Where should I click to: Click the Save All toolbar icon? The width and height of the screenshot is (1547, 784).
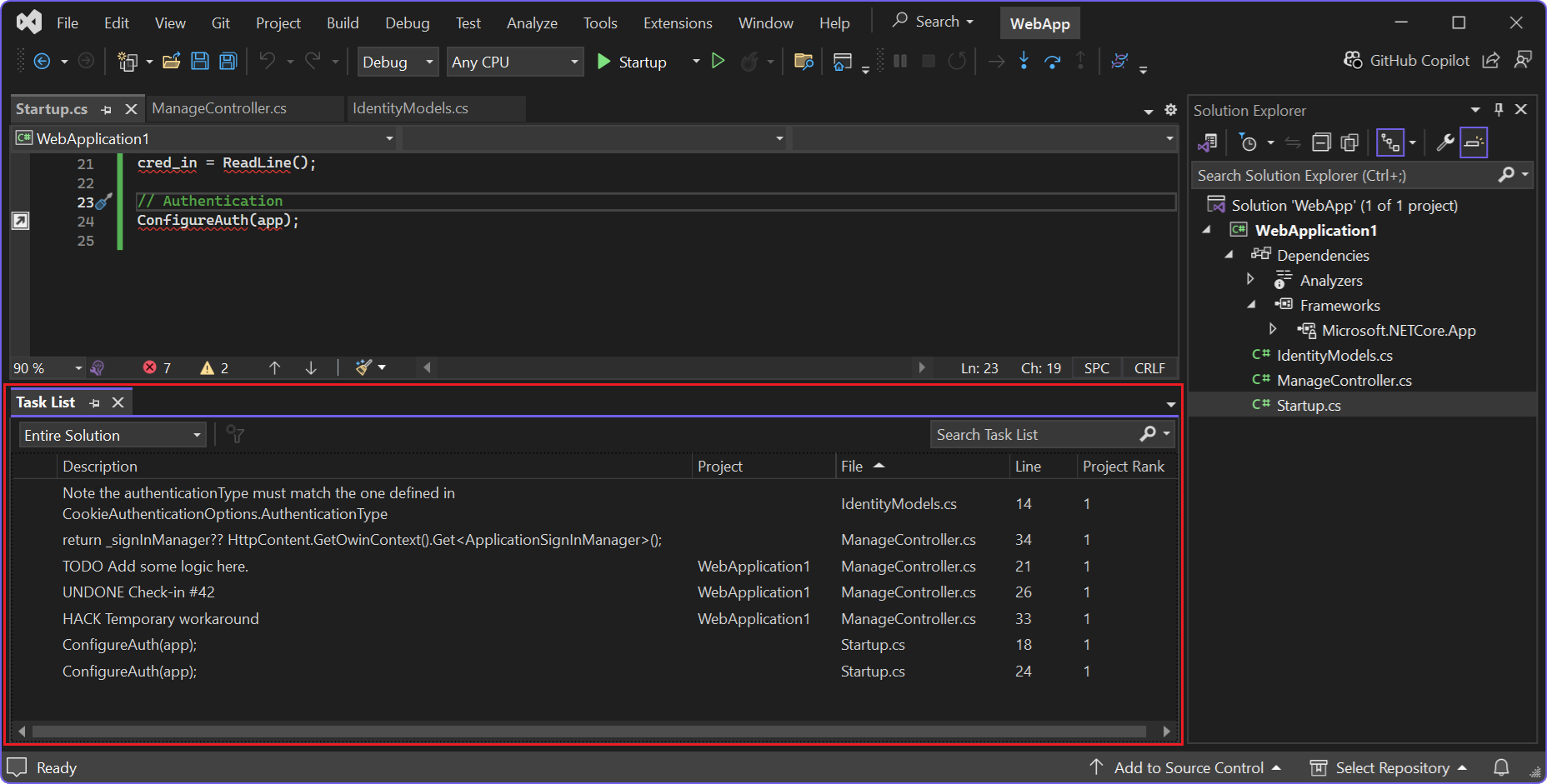click(x=228, y=61)
